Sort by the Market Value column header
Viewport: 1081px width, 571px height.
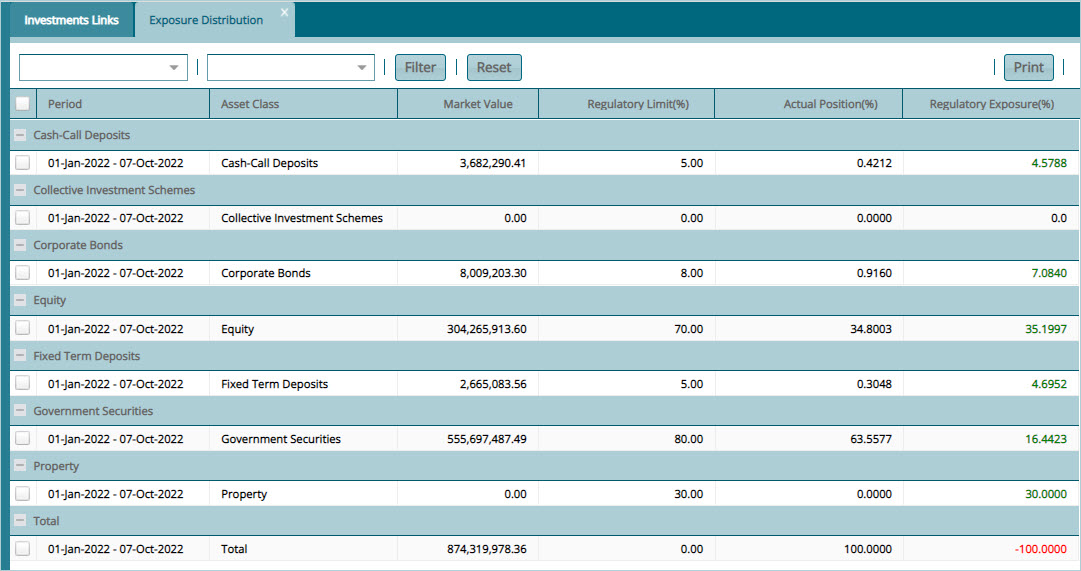(468, 104)
